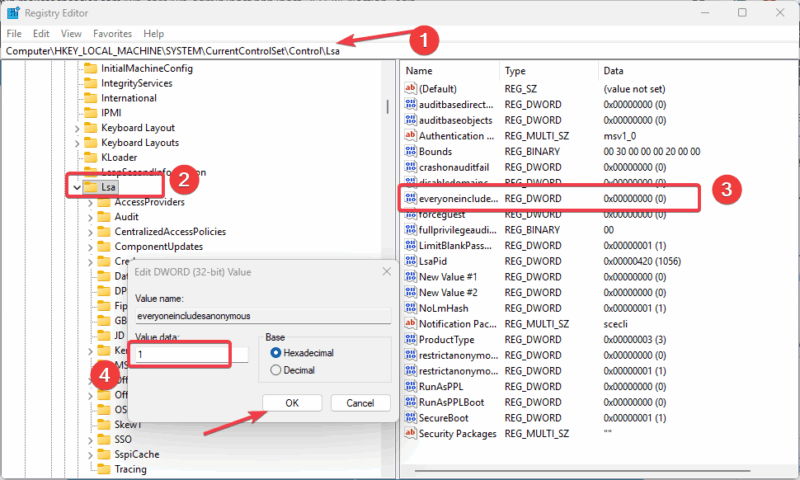Viewport: 800px width, 480px height.
Task: Click the Bounds binary value icon
Action: tap(411, 151)
